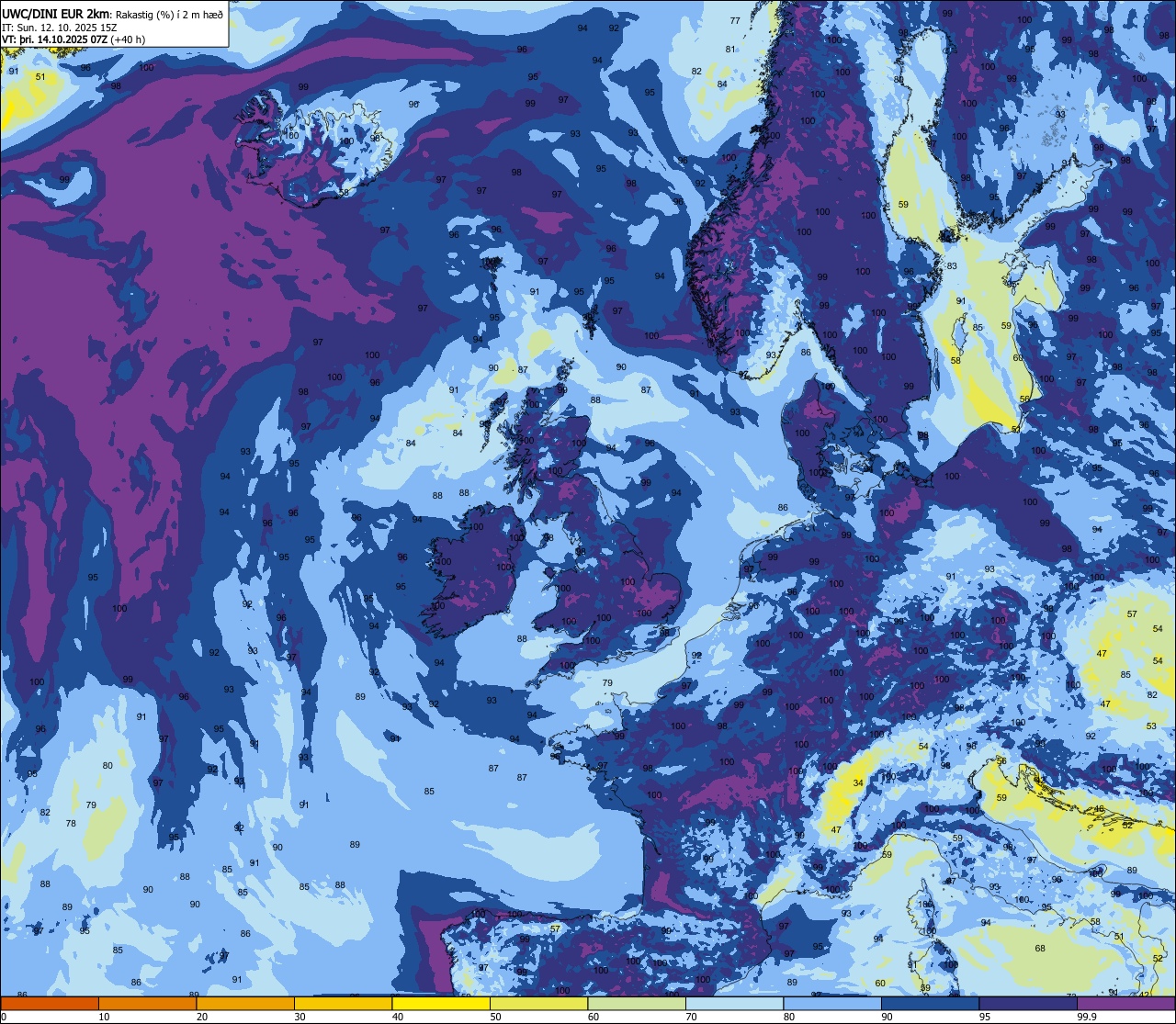Click the '99.9' legend tick label
Image resolution: width=1176 pixels, height=1024 pixels.
coord(1087,1017)
